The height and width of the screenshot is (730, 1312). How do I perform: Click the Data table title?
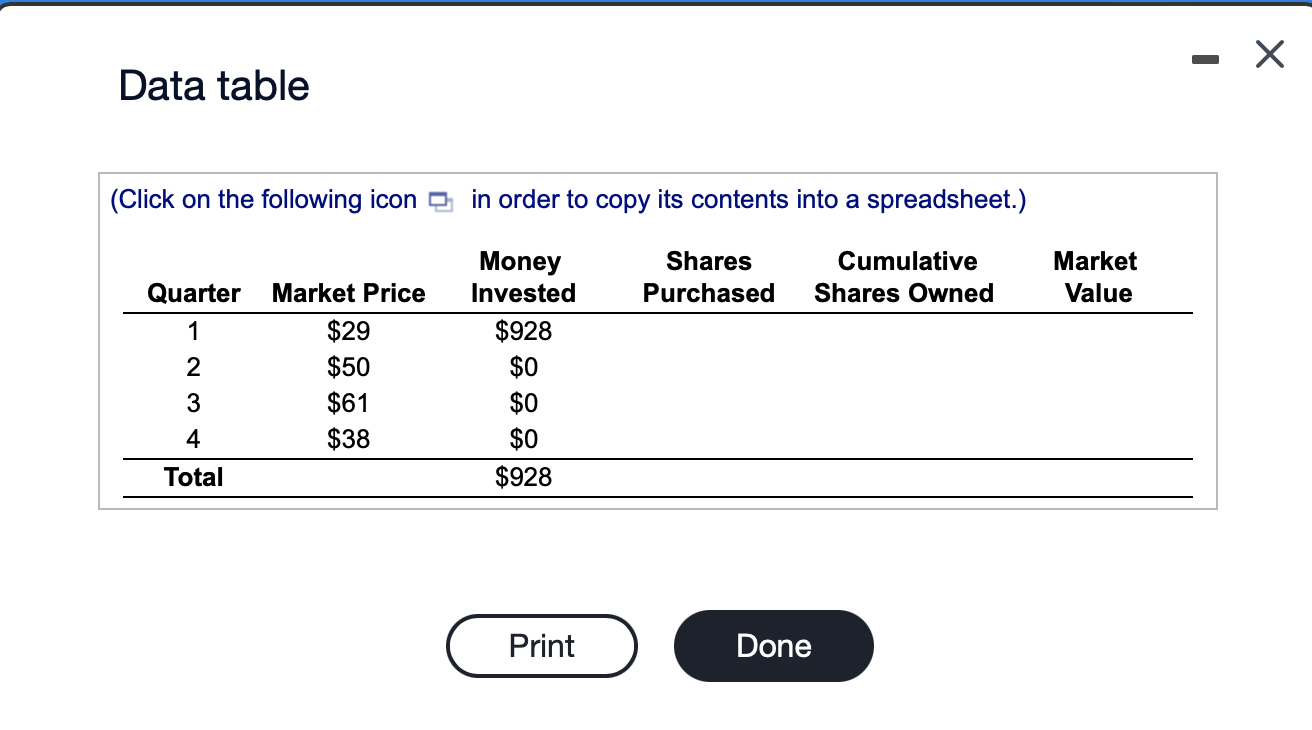[x=214, y=86]
